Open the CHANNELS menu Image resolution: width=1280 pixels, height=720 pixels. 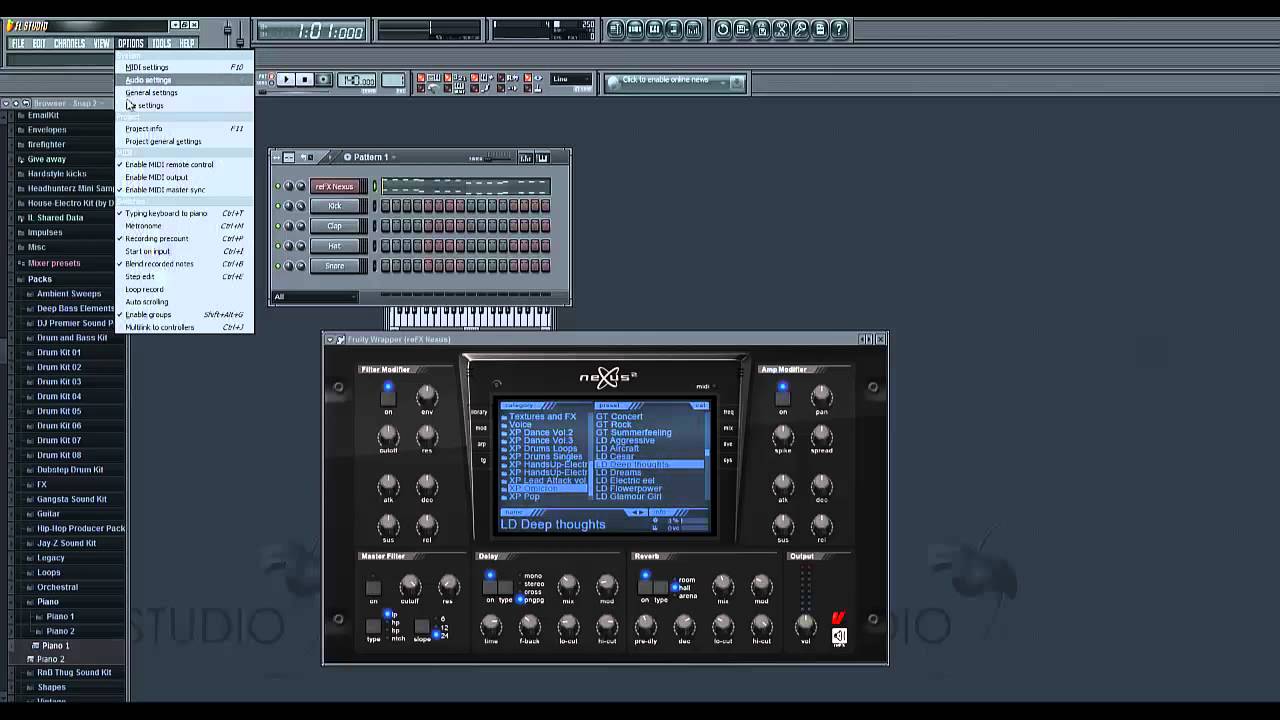point(69,44)
